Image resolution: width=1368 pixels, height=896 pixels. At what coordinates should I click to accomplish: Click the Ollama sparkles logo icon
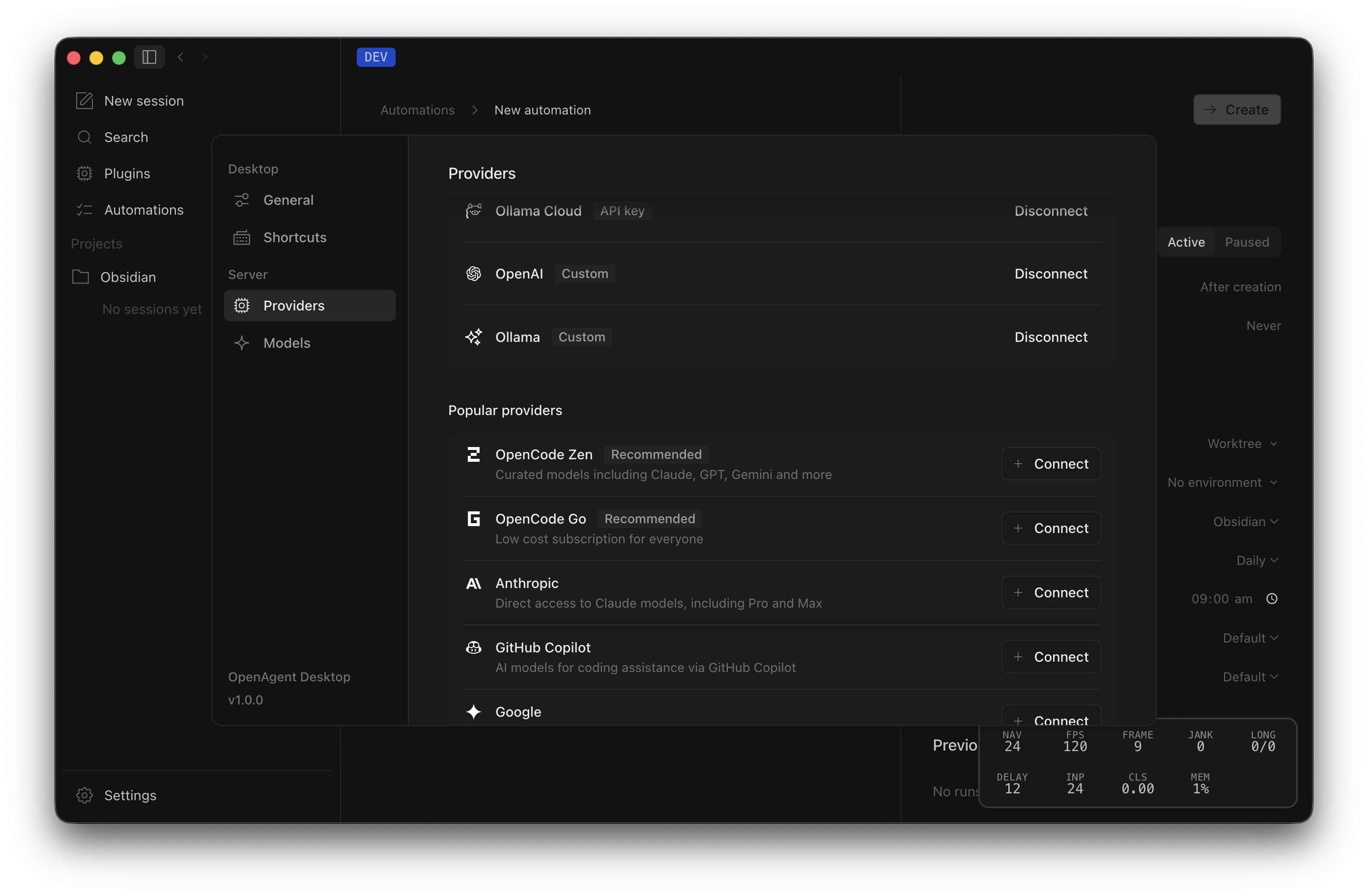474,337
